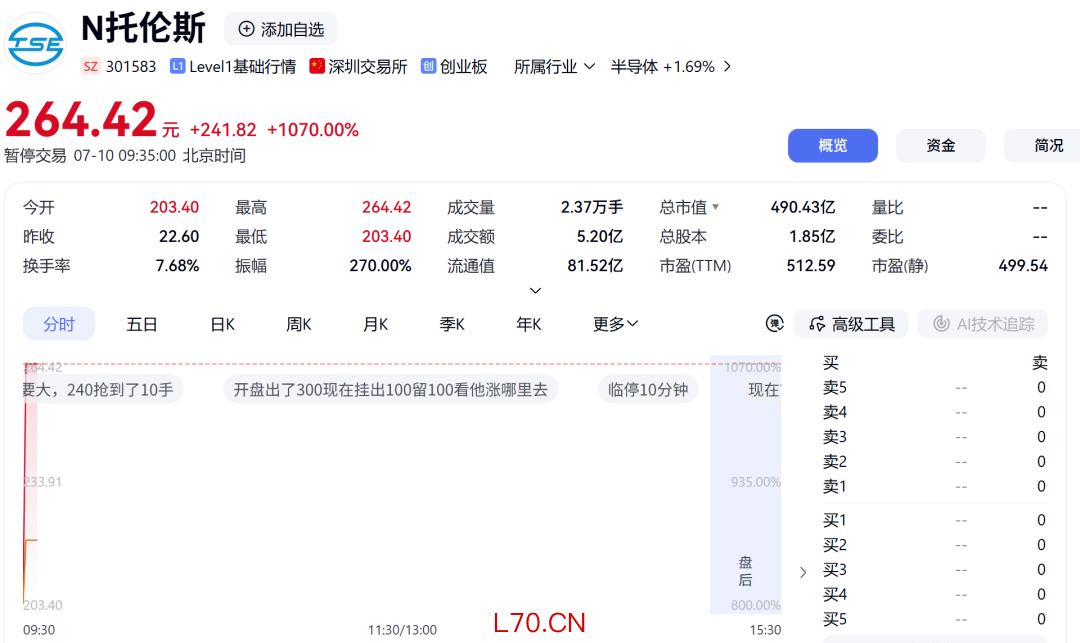Collapse order book side arrow
1080x643 pixels.
[803, 572]
